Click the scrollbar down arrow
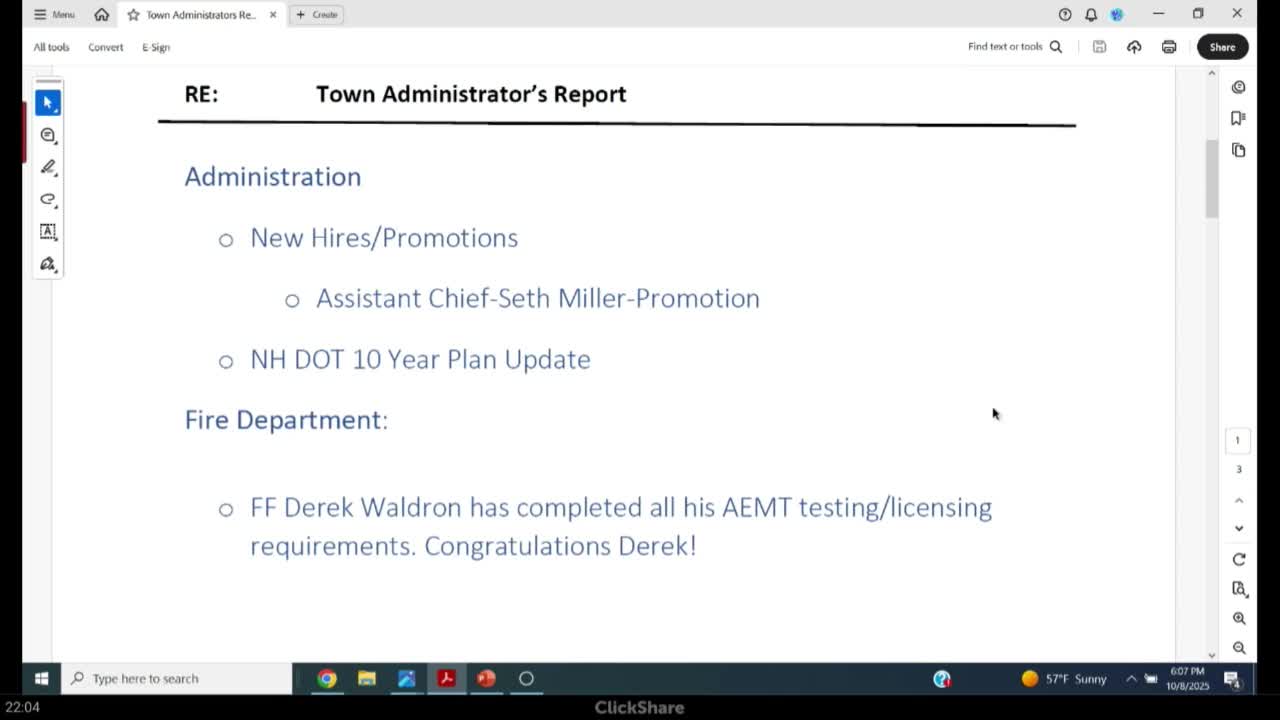The width and height of the screenshot is (1280, 720). tap(1212, 655)
